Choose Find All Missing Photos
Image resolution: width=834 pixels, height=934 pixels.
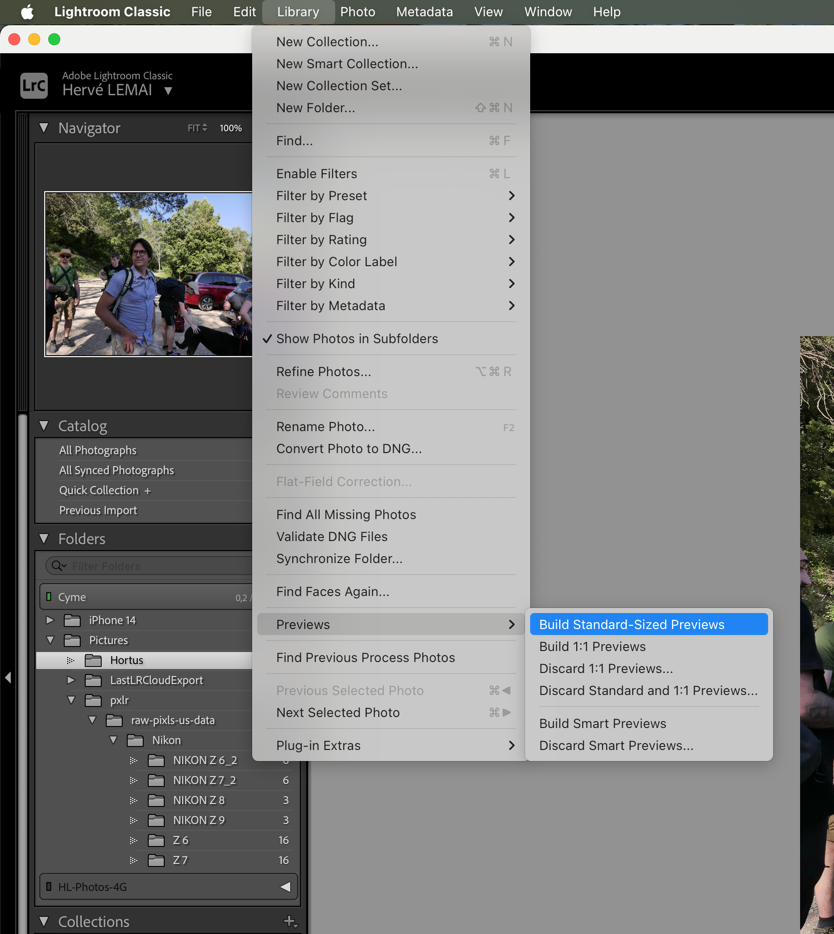click(391, 515)
